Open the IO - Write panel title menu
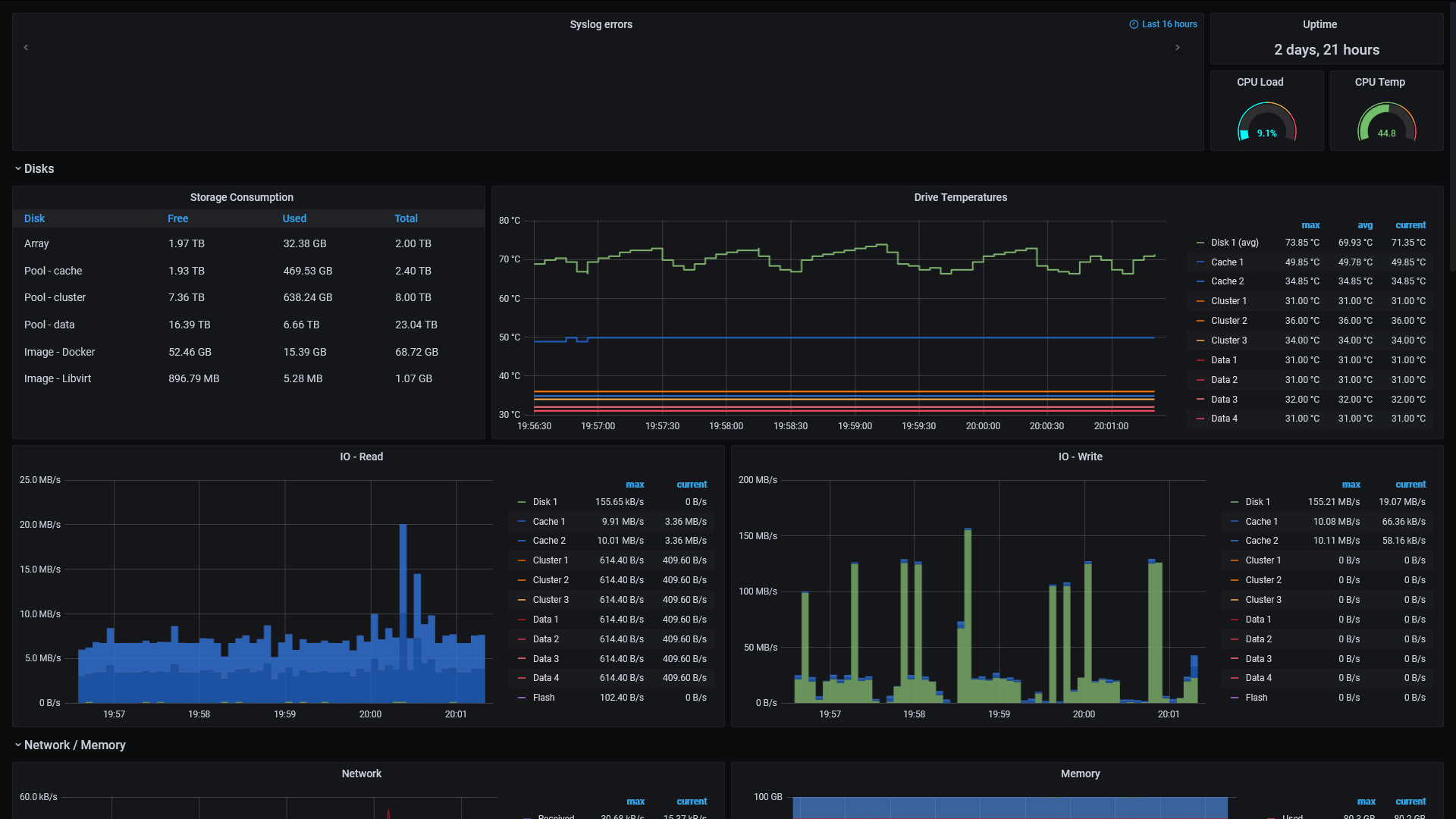The width and height of the screenshot is (1456, 819). pos(1080,457)
